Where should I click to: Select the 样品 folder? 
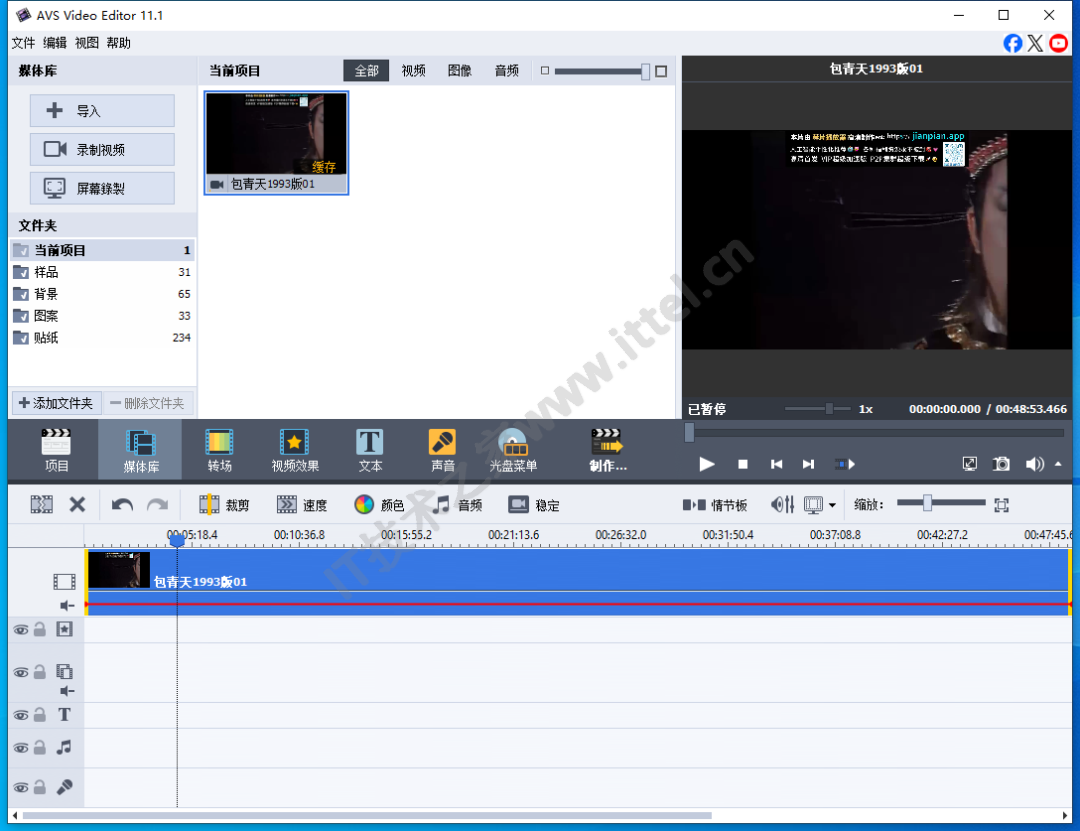[x=102, y=272]
